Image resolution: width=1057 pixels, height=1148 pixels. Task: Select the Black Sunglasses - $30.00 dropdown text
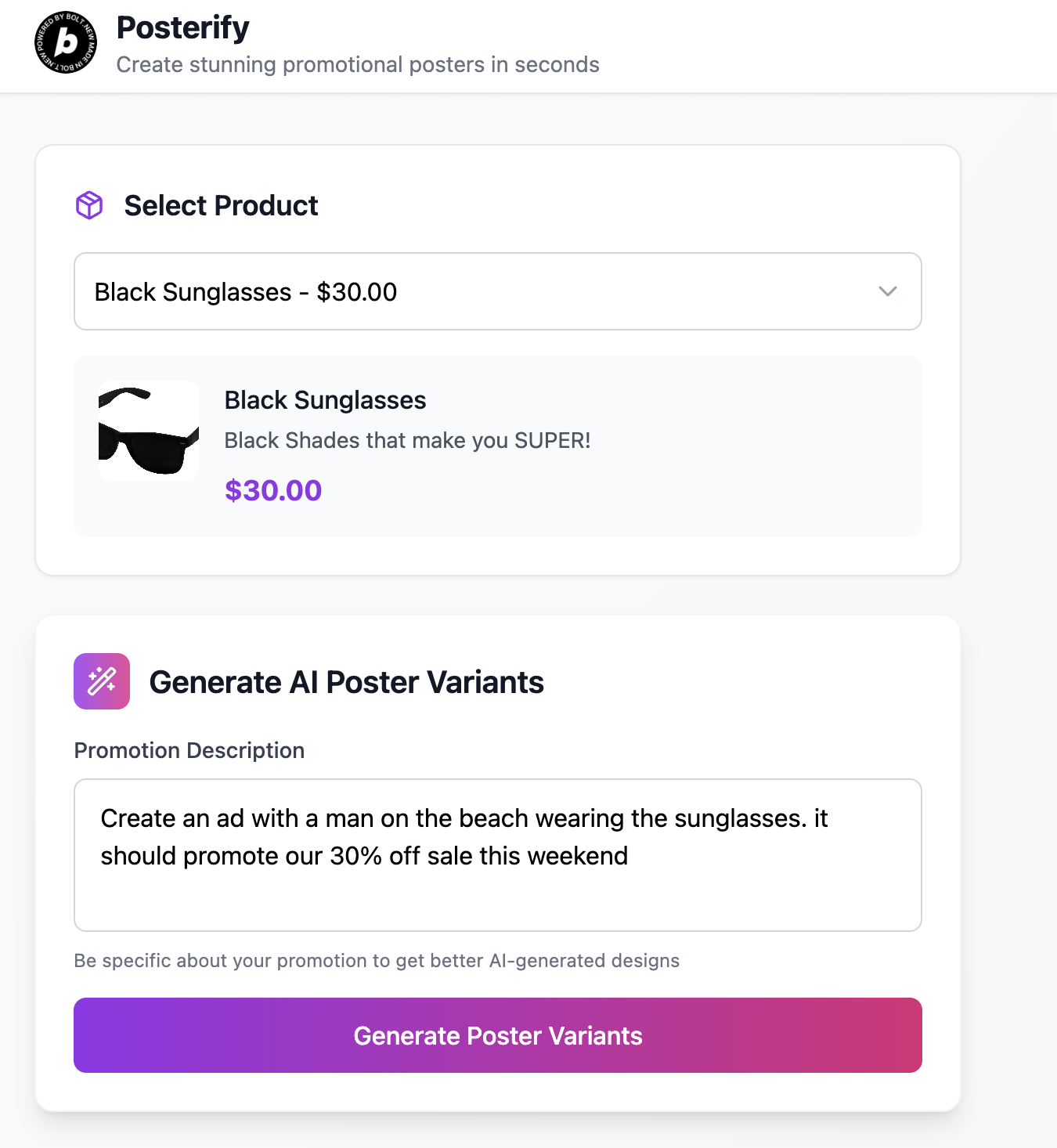pyautogui.click(x=246, y=292)
